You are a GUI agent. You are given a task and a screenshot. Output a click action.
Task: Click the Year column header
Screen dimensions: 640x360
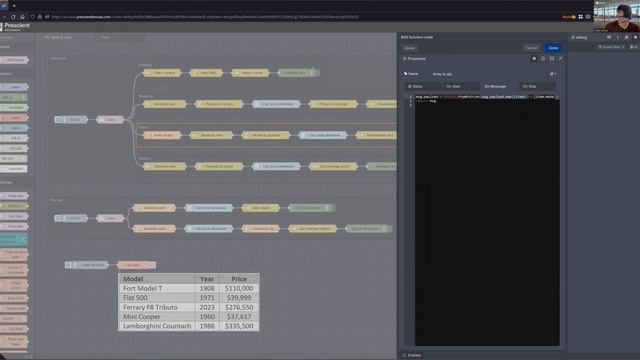pos(207,279)
